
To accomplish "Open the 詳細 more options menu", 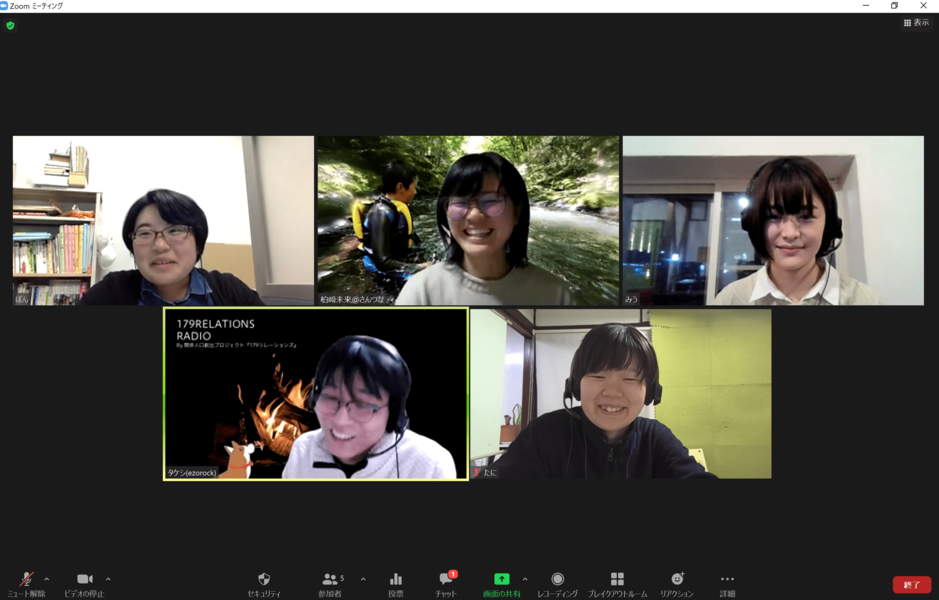I will pos(727,581).
